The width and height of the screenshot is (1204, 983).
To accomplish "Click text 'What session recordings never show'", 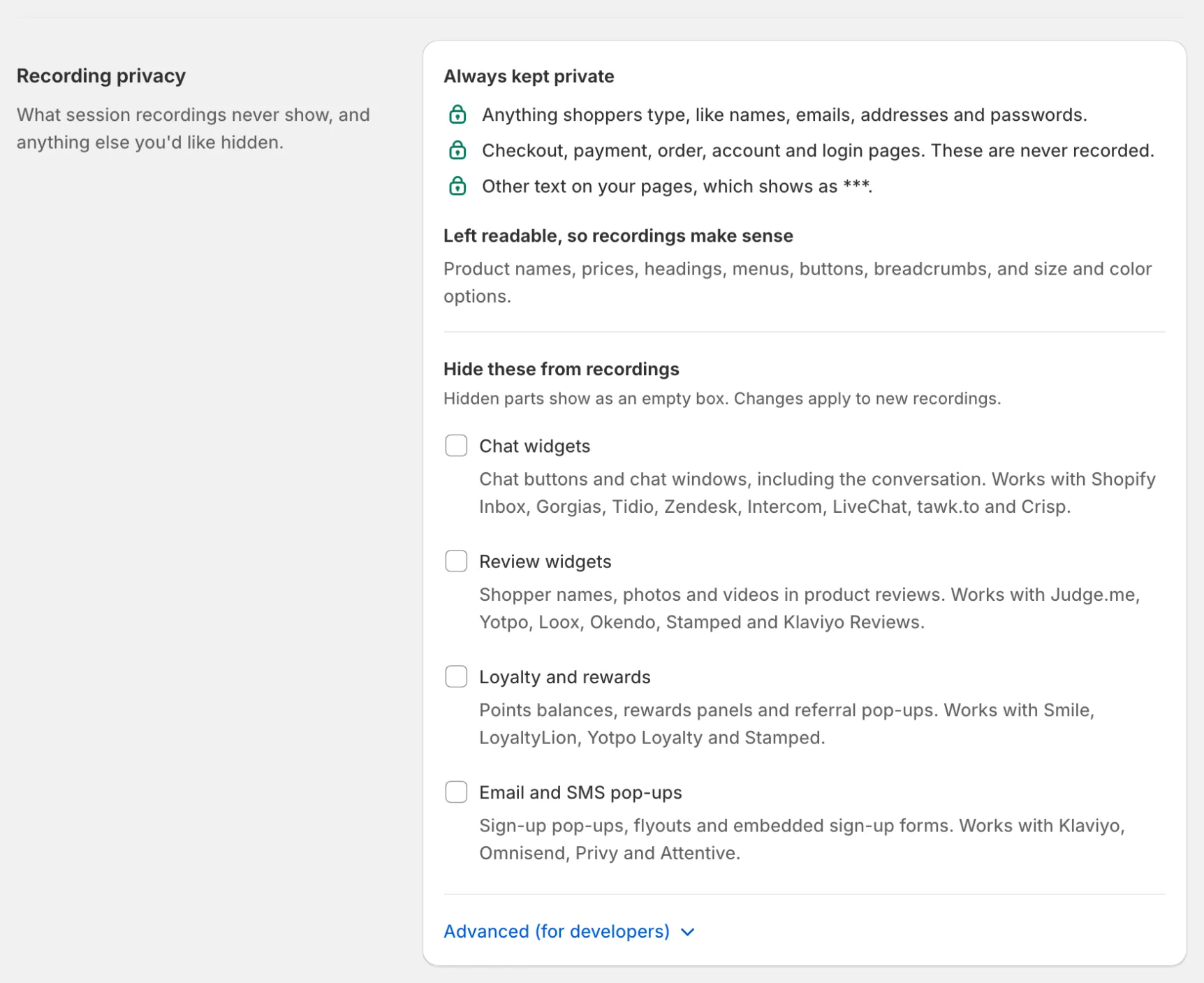I will click(x=193, y=129).
